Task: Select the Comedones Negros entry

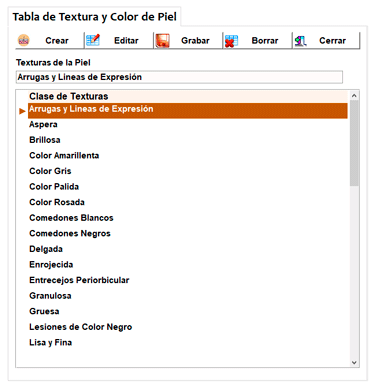Action: click(188, 233)
